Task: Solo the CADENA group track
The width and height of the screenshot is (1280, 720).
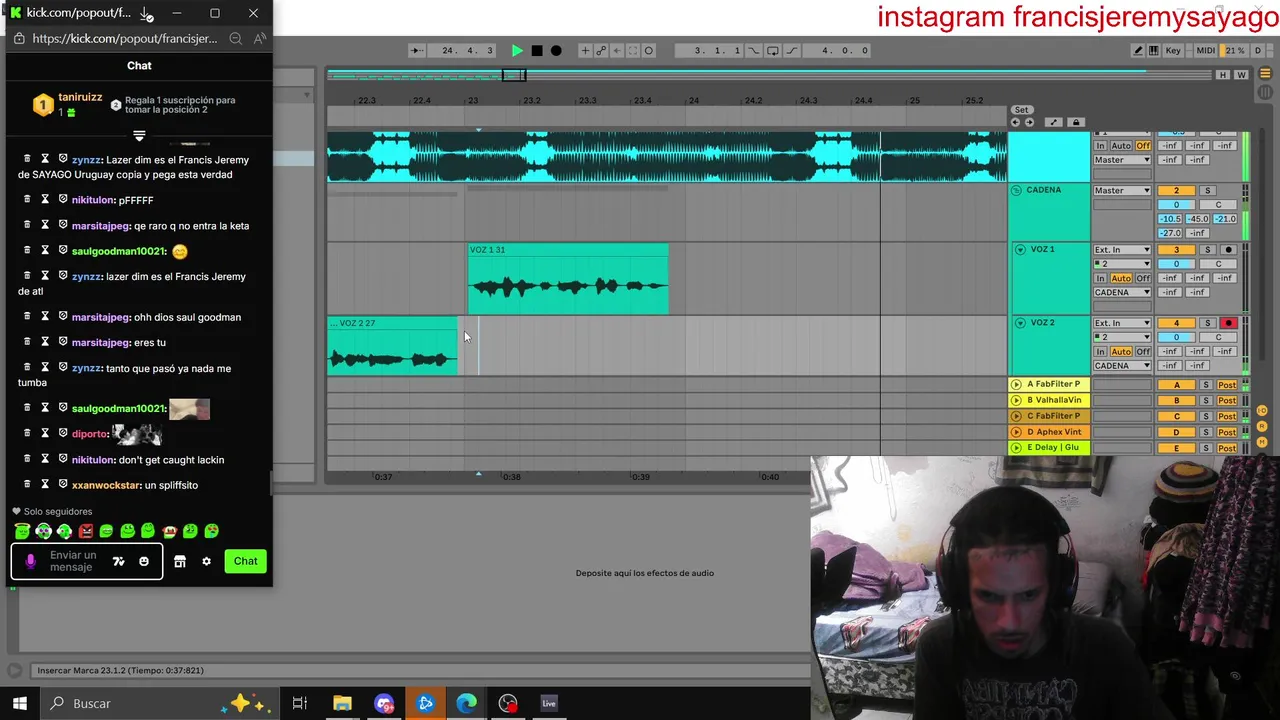Action: (1207, 190)
